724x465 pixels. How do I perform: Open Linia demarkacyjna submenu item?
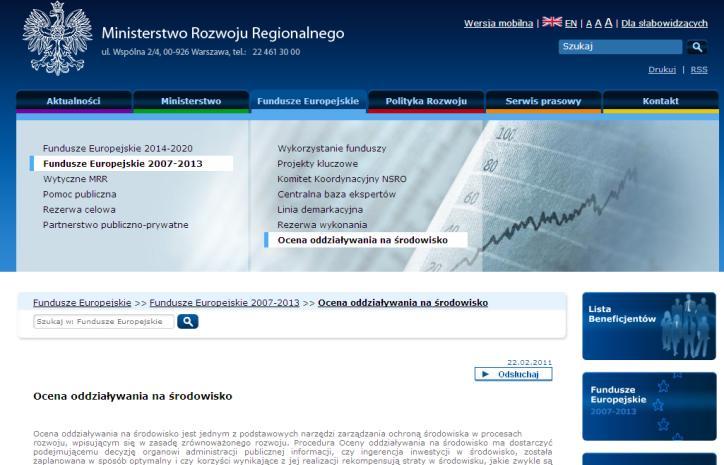click(320, 209)
